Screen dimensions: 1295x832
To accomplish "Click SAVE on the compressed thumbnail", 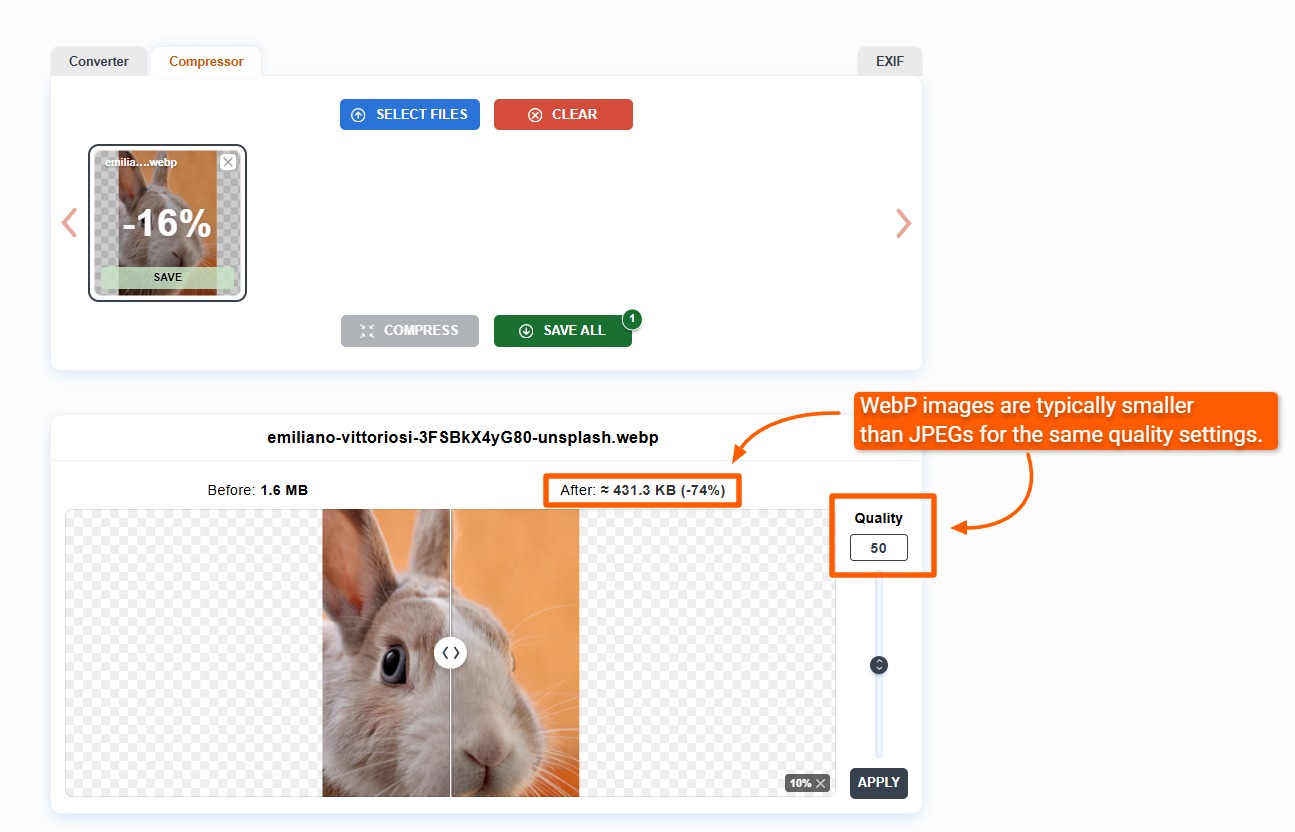I will [167, 277].
